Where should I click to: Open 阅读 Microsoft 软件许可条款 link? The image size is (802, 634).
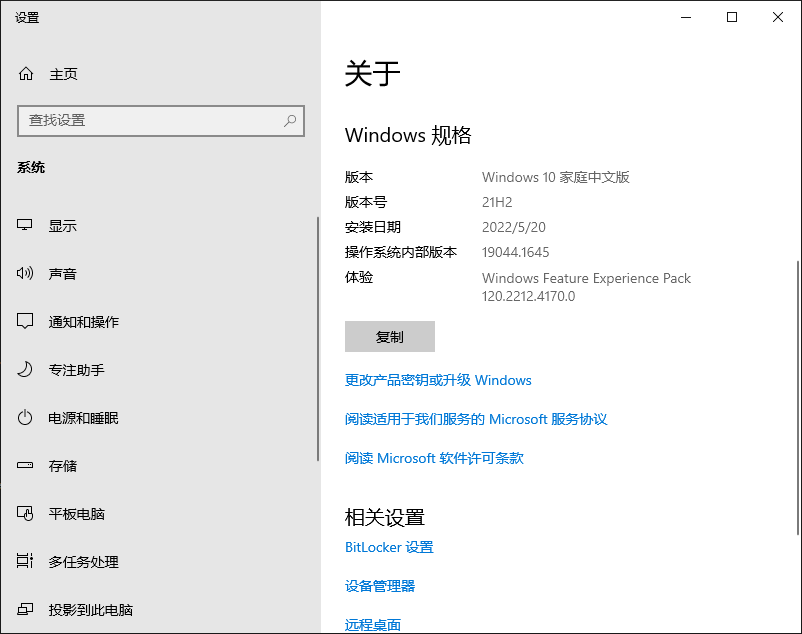coord(434,458)
